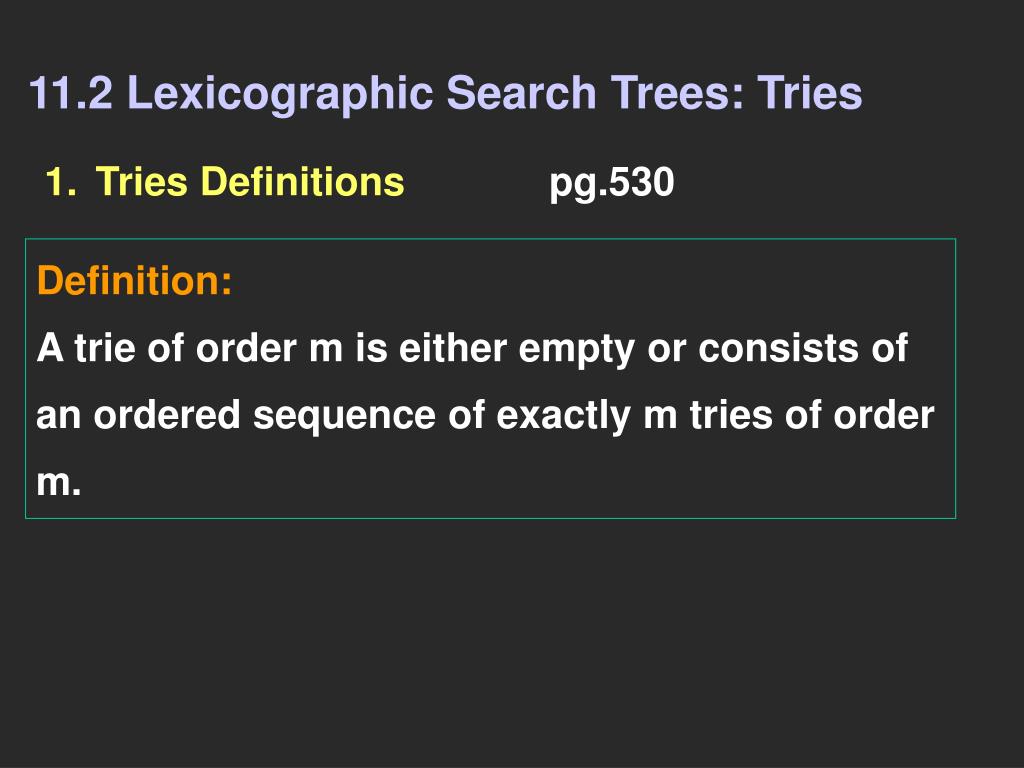
Task: Select the word "sequence" in the definition
Action: [x=344, y=417]
